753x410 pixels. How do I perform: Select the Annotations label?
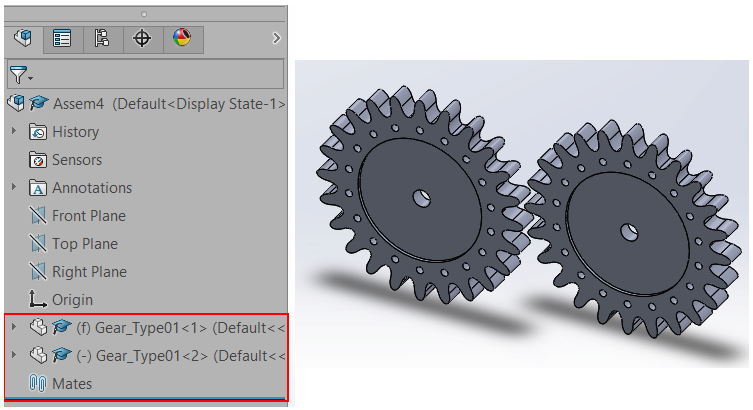[x=92, y=188]
